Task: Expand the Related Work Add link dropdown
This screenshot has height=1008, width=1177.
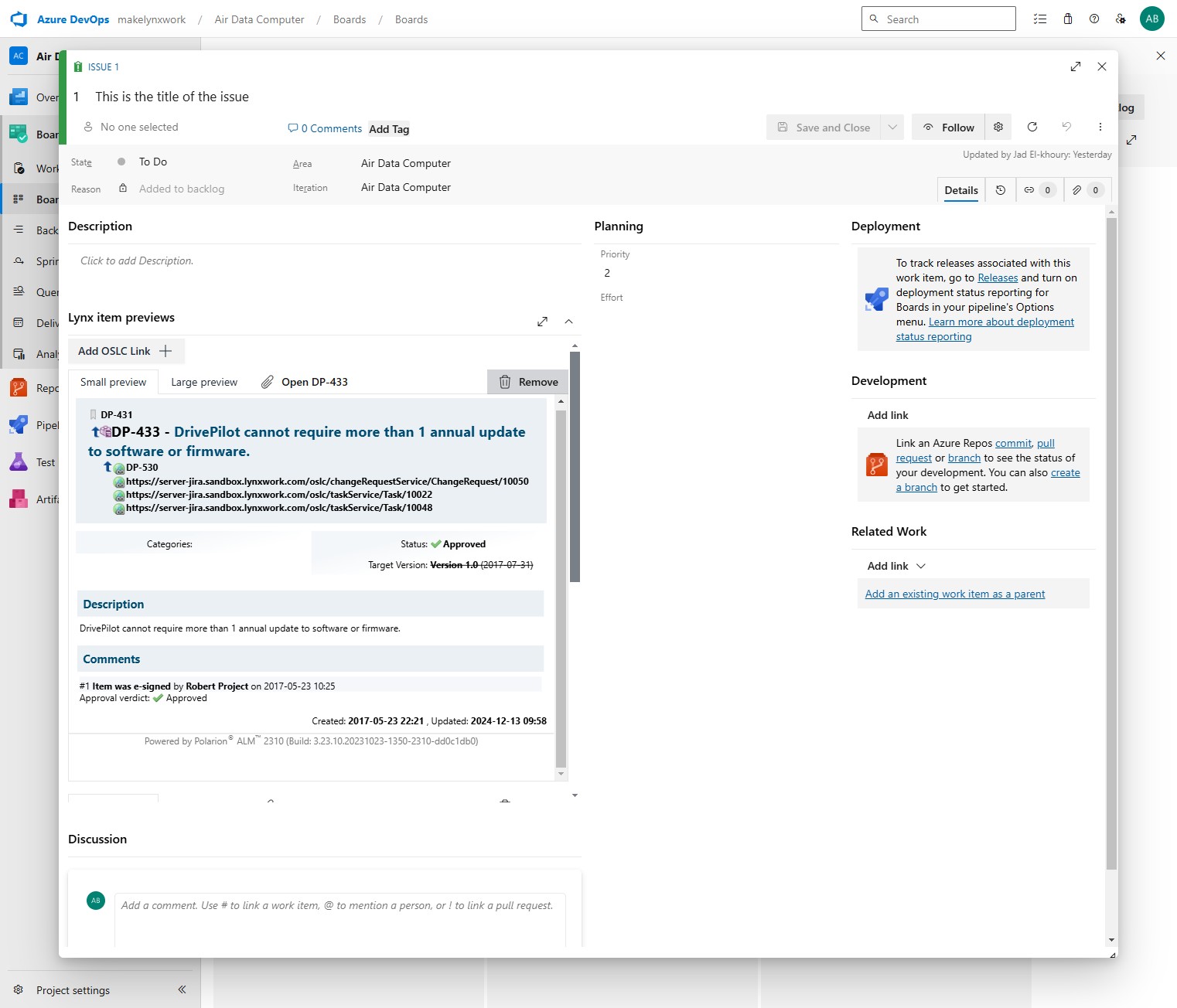Action: (x=921, y=566)
